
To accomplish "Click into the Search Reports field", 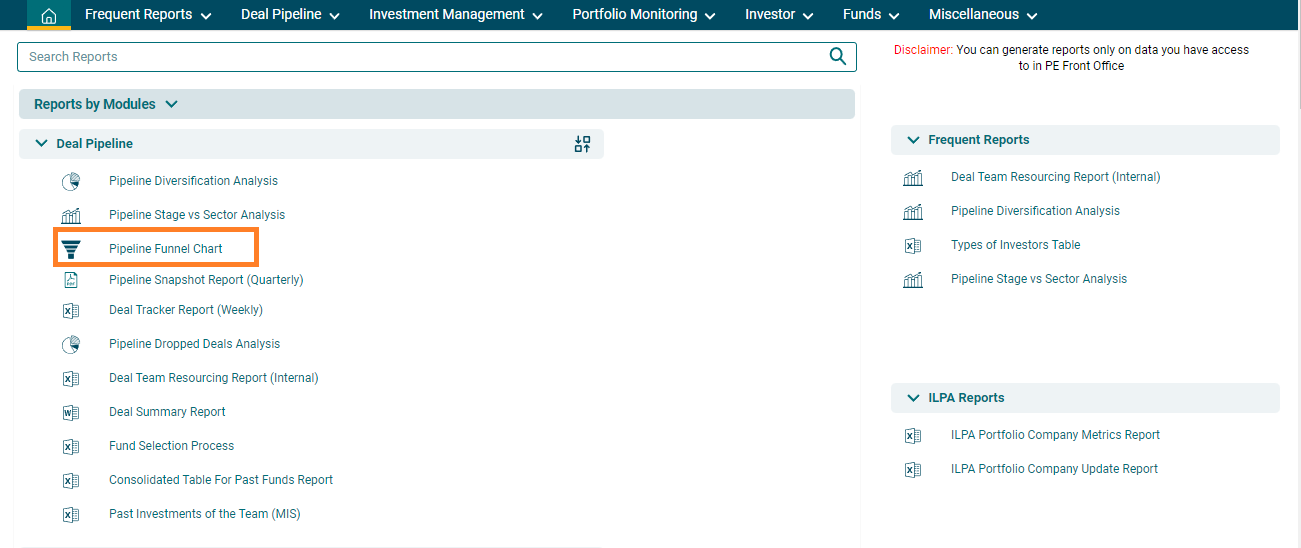I will coord(420,57).
